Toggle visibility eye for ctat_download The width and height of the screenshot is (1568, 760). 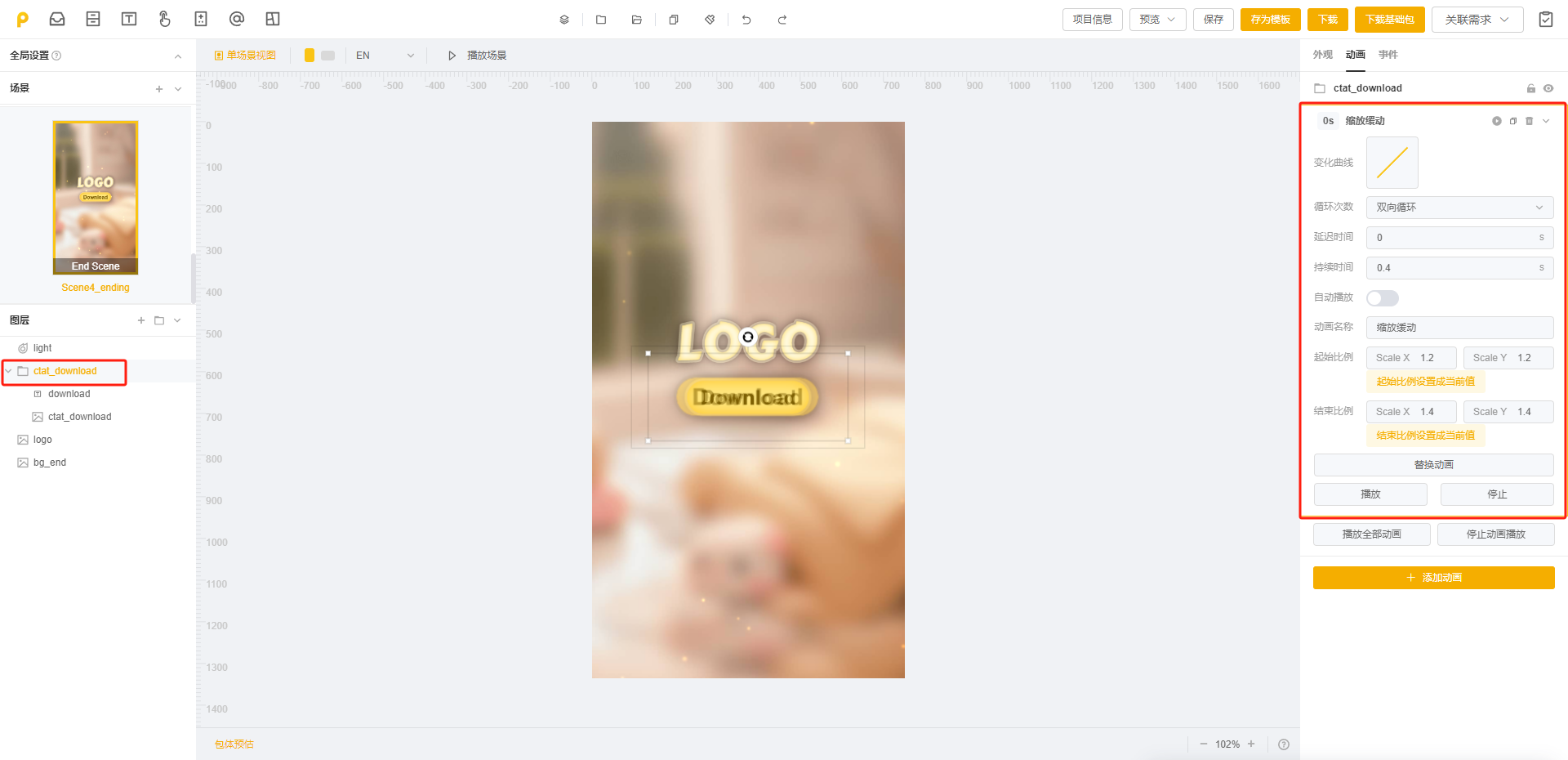(x=1548, y=88)
